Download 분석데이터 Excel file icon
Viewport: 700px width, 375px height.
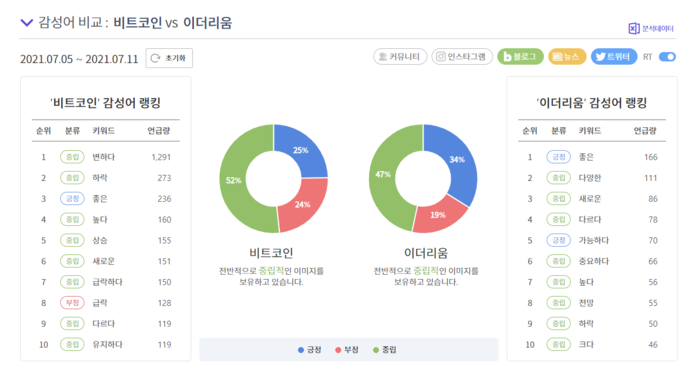point(633,29)
